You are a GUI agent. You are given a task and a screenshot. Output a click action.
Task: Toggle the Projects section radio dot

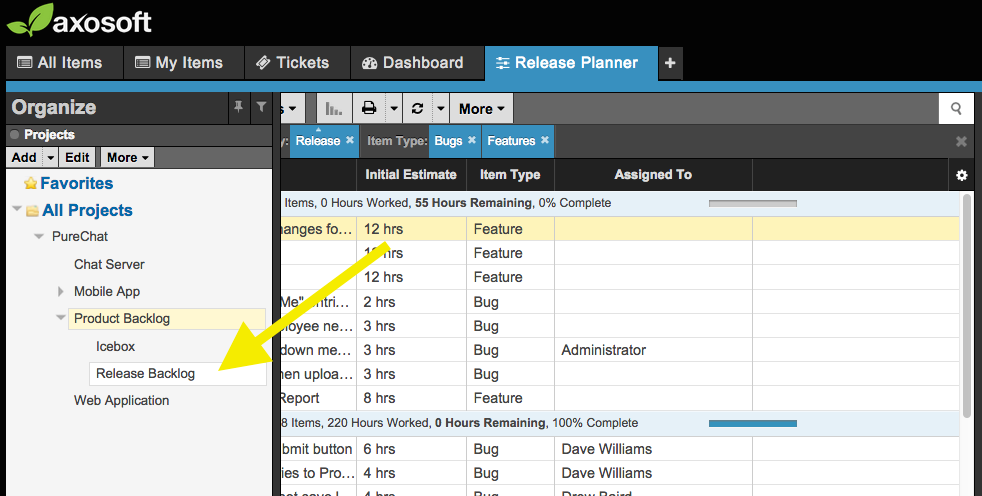(x=15, y=135)
